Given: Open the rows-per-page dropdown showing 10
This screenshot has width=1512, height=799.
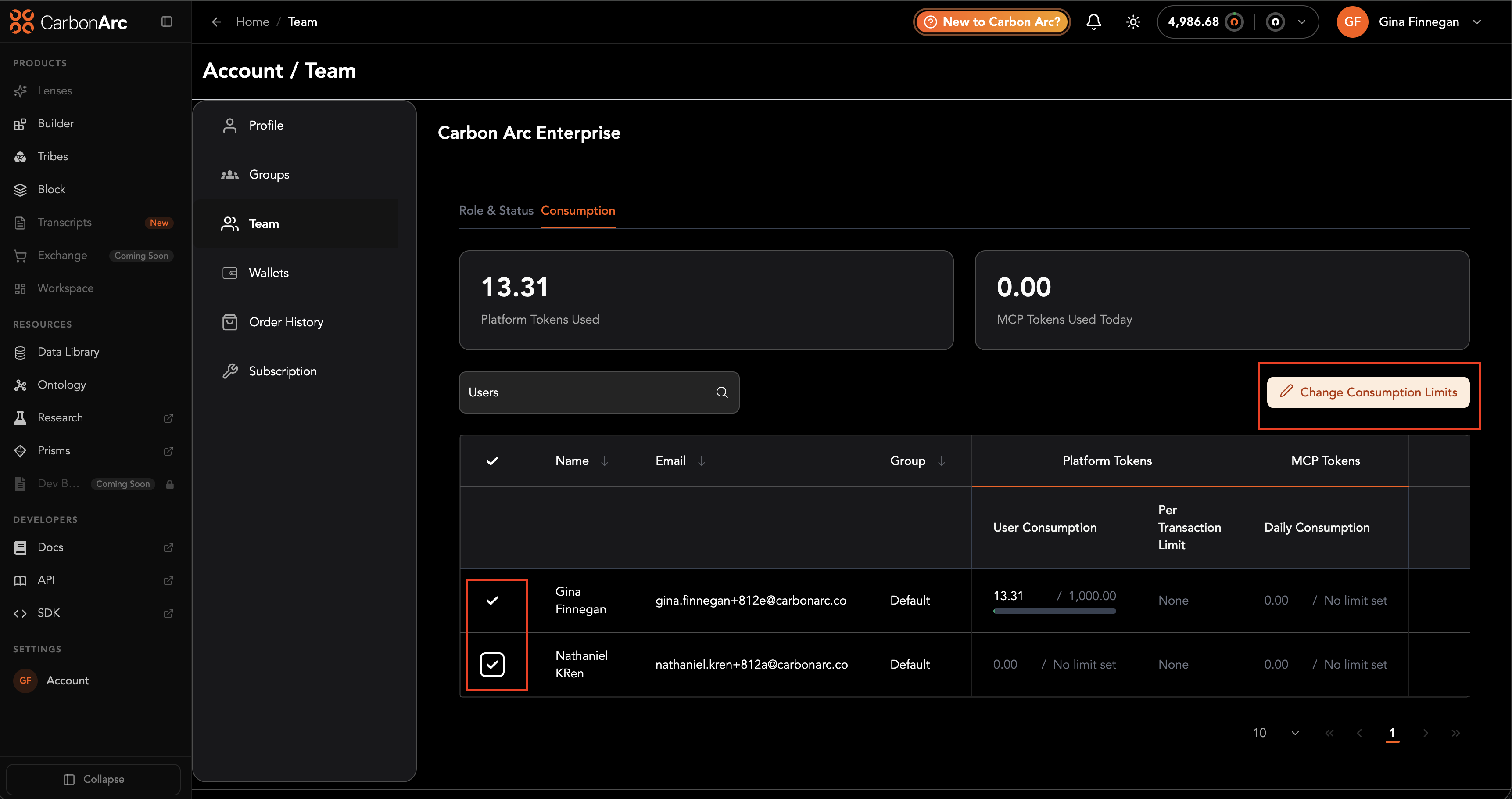Looking at the screenshot, I should 1277,733.
